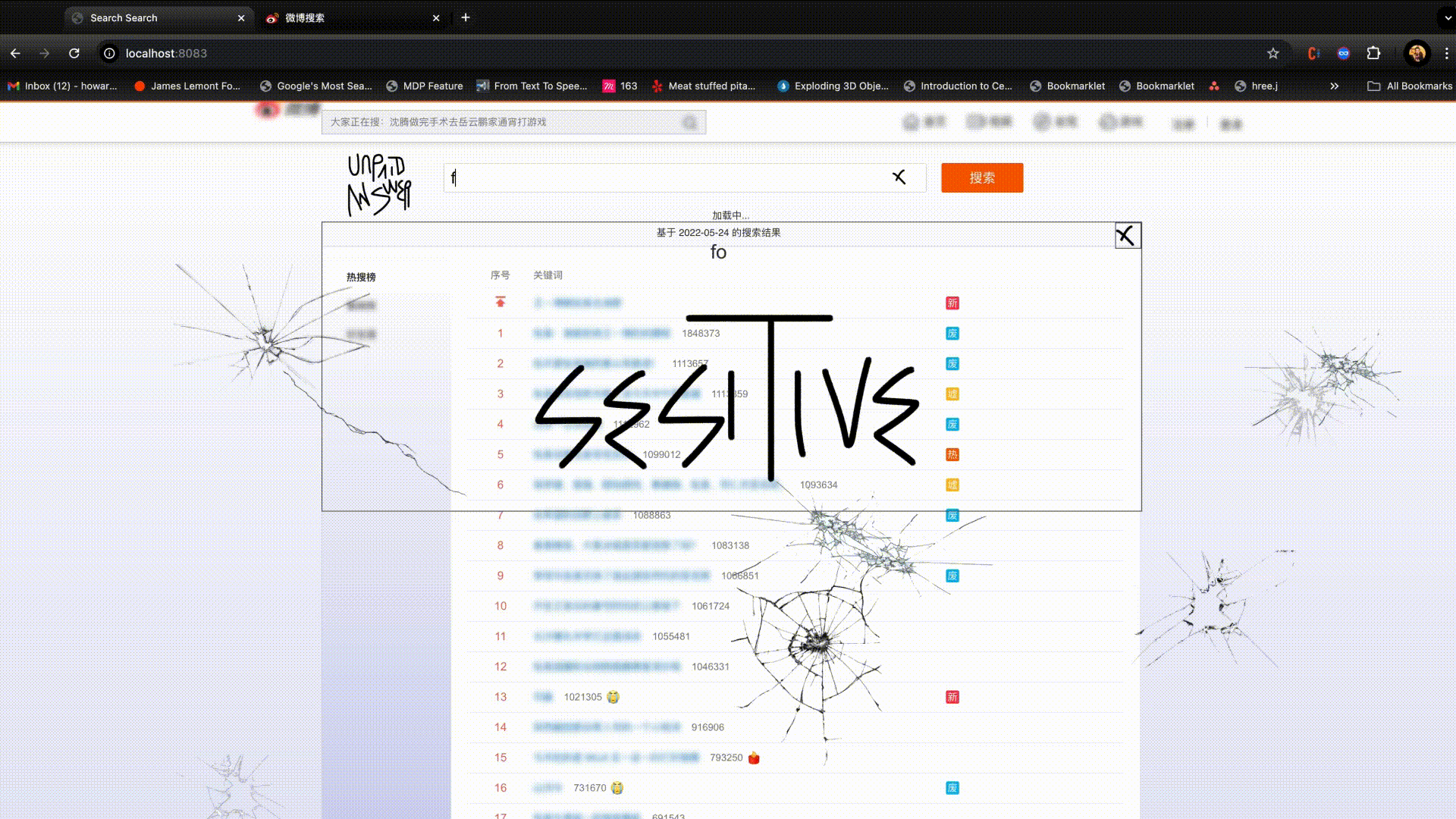Image resolution: width=1456 pixels, height=819 pixels.
Task: Open the Chrome three-dot menu
Action: pyautogui.click(x=1446, y=53)
